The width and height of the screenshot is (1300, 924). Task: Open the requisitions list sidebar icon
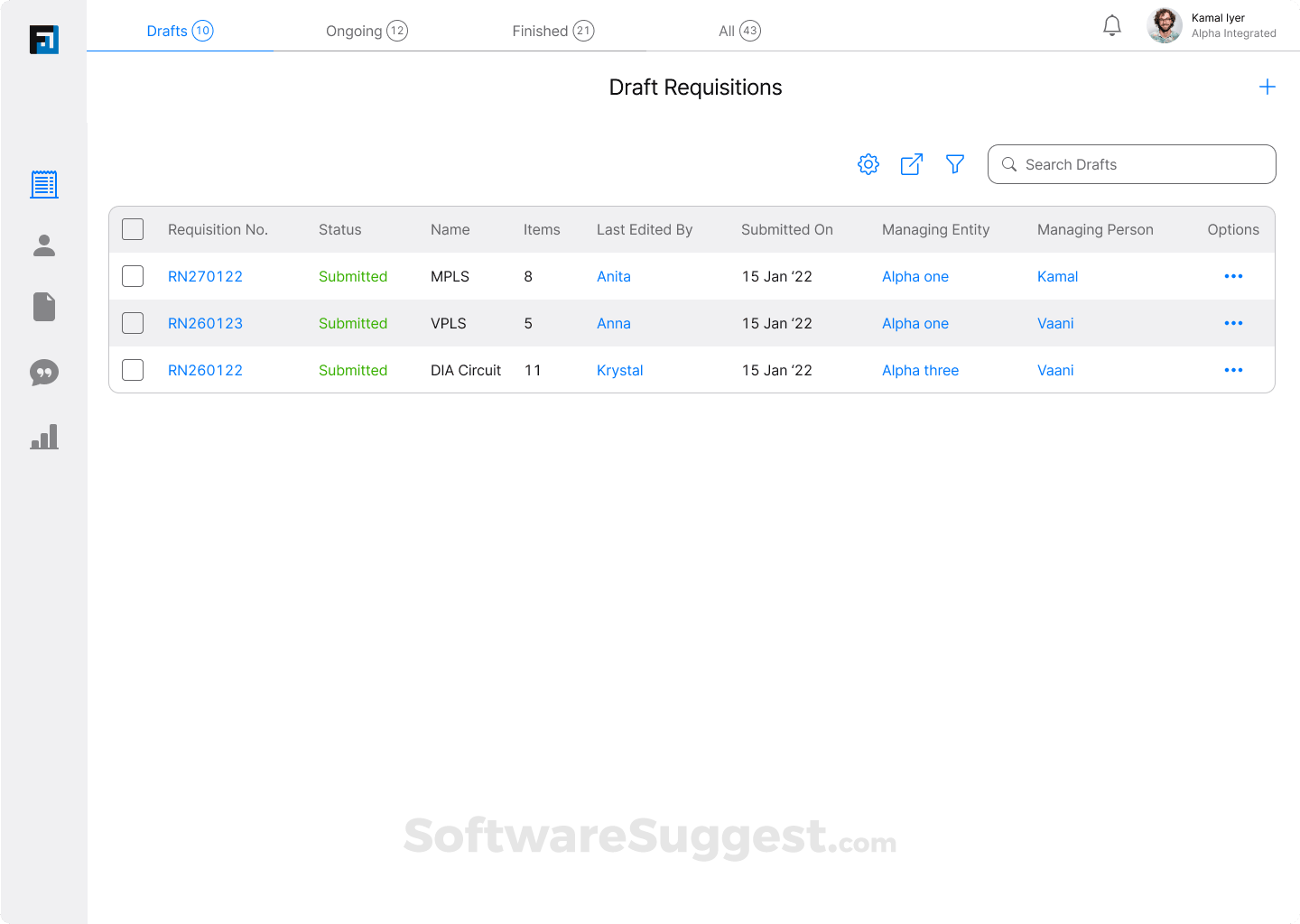click(x=44, y=184)
